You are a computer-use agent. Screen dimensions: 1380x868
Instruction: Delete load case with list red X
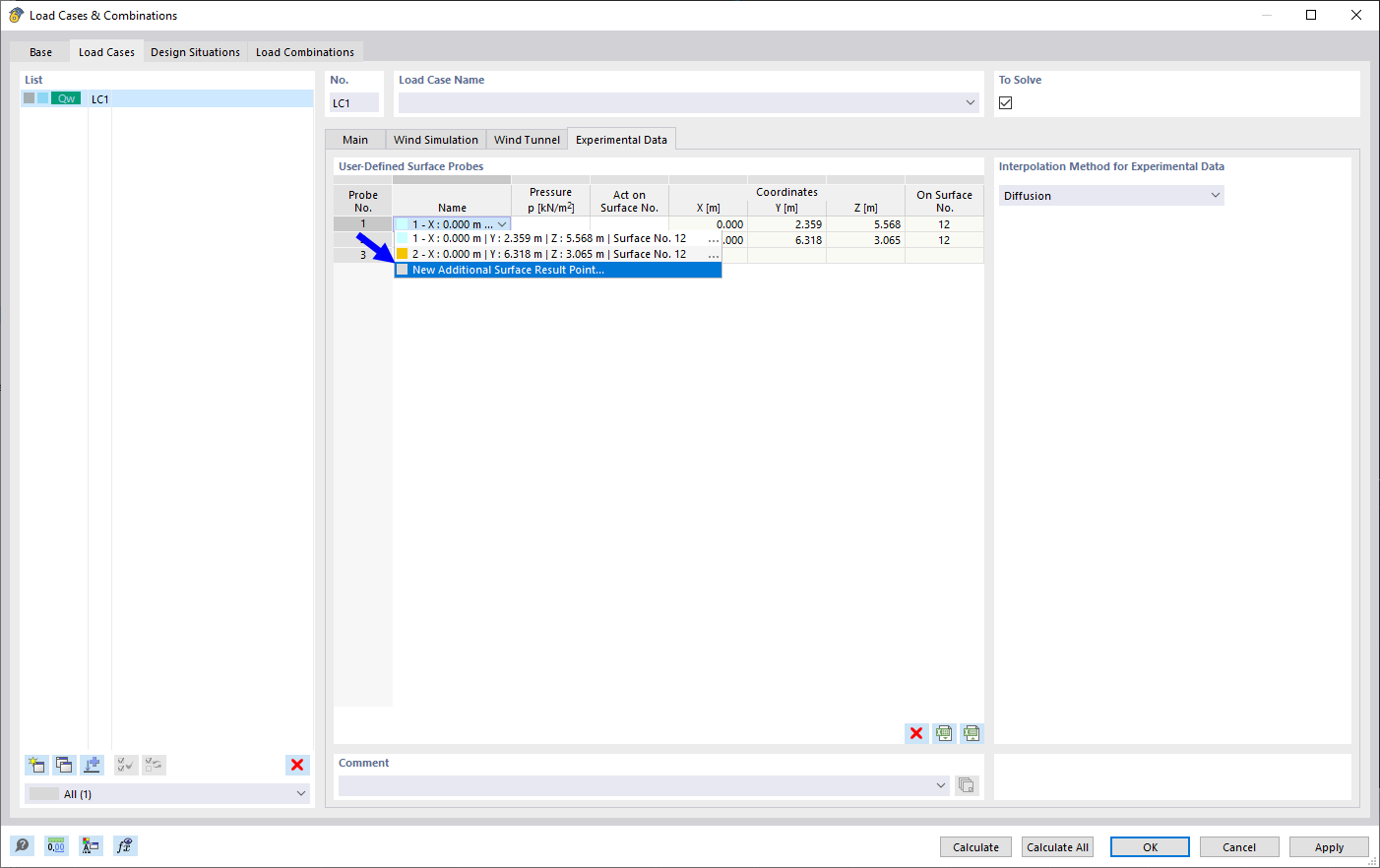click(297, 765)
